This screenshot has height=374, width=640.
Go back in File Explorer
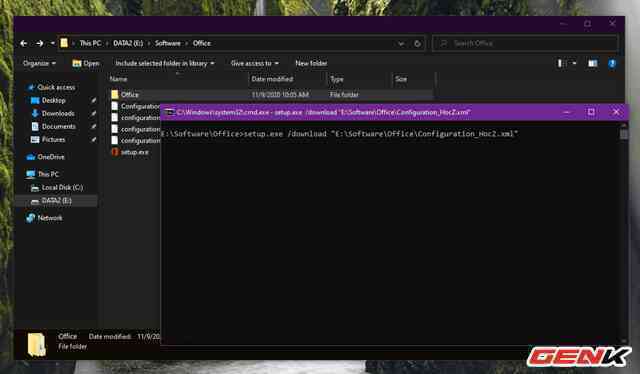pyautogui.click(x=24, y=43)
